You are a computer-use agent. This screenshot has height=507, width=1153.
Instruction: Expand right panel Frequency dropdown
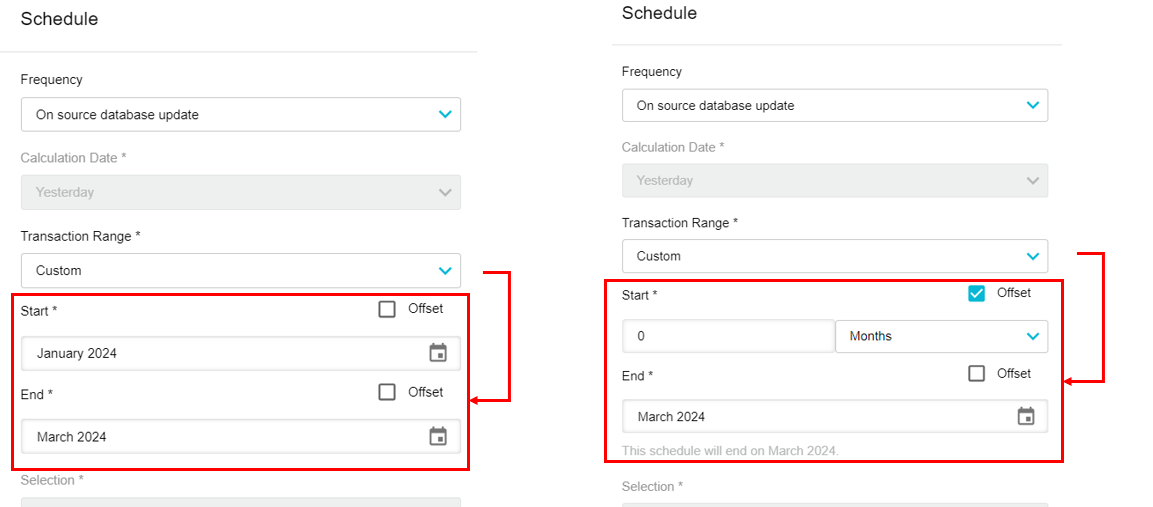pos(834,105)
